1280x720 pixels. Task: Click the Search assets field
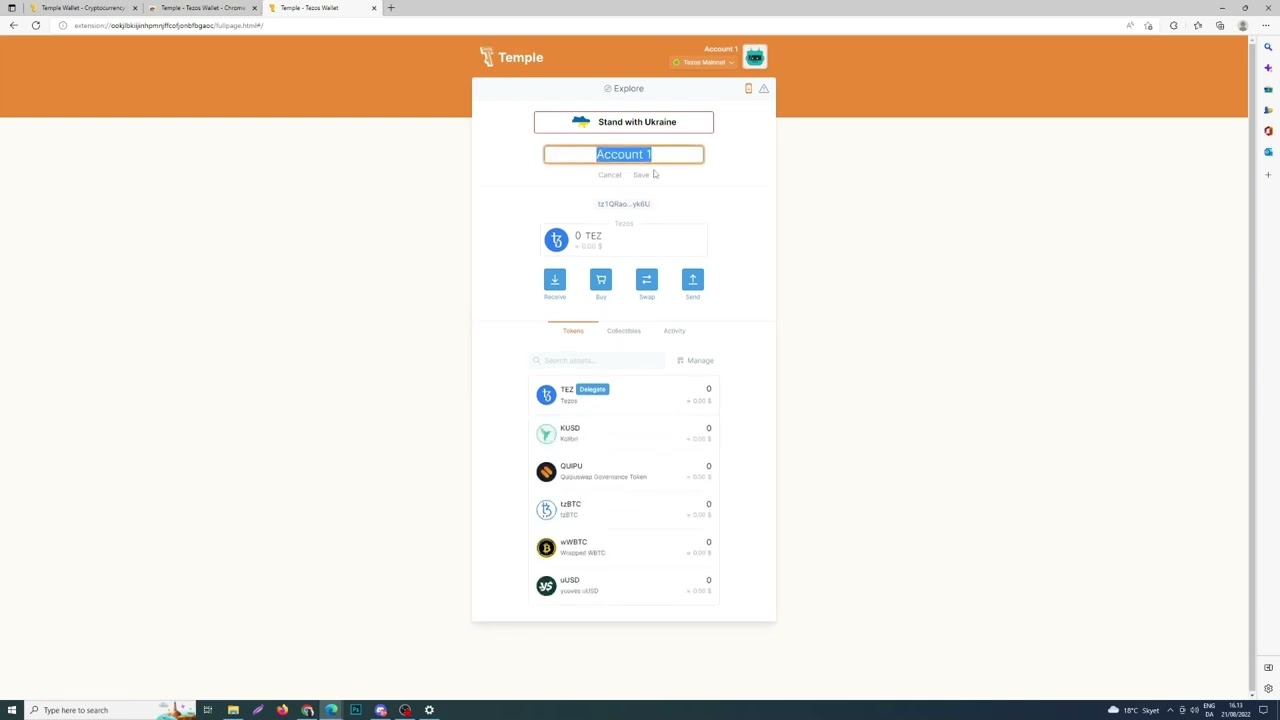pyautogui.click(x=597, y=360)
